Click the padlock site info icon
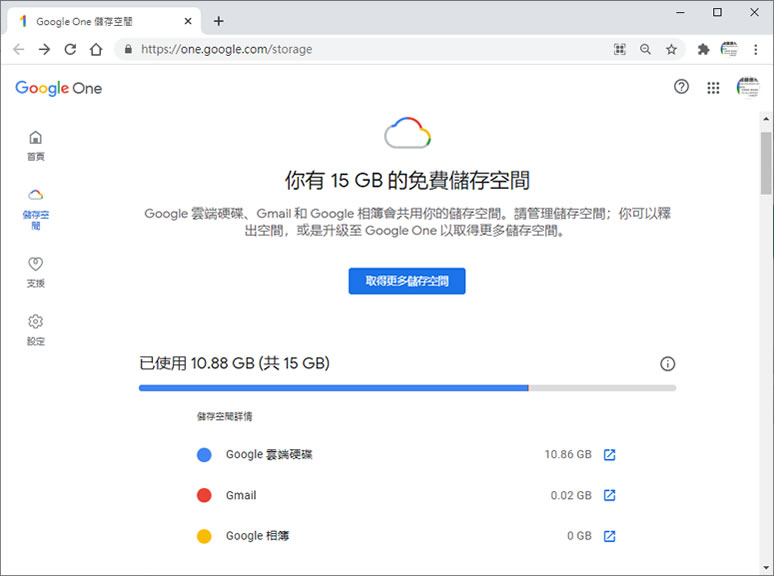 pos(128,49)
